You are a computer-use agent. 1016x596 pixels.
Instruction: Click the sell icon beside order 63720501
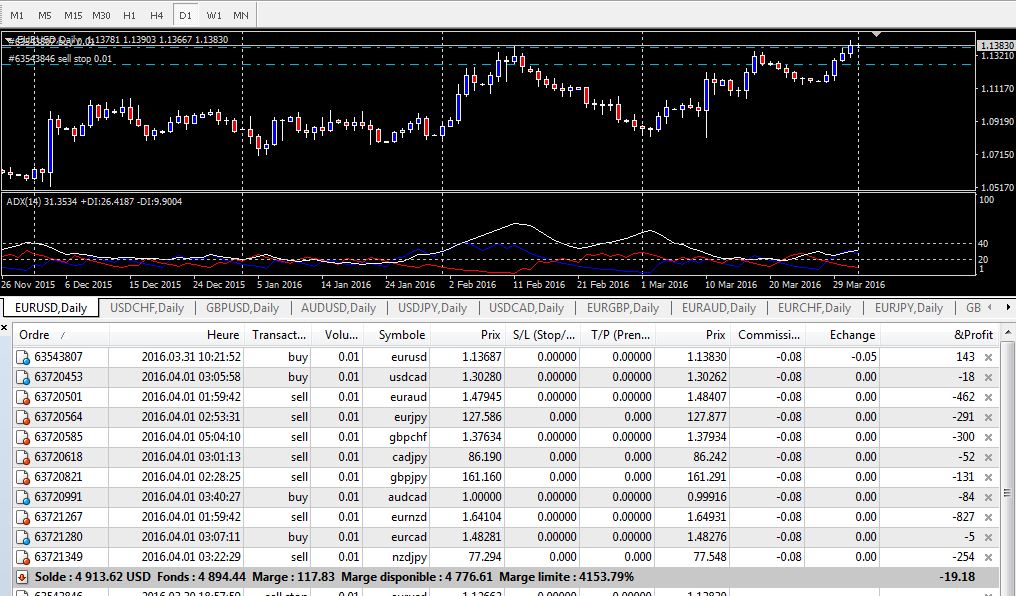[x=22, y=396]
